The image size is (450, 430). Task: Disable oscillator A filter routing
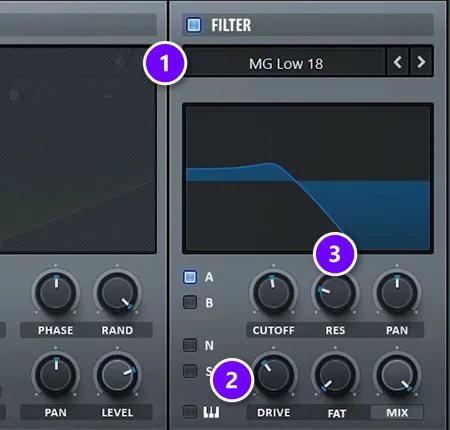click(x=190, y=277)
